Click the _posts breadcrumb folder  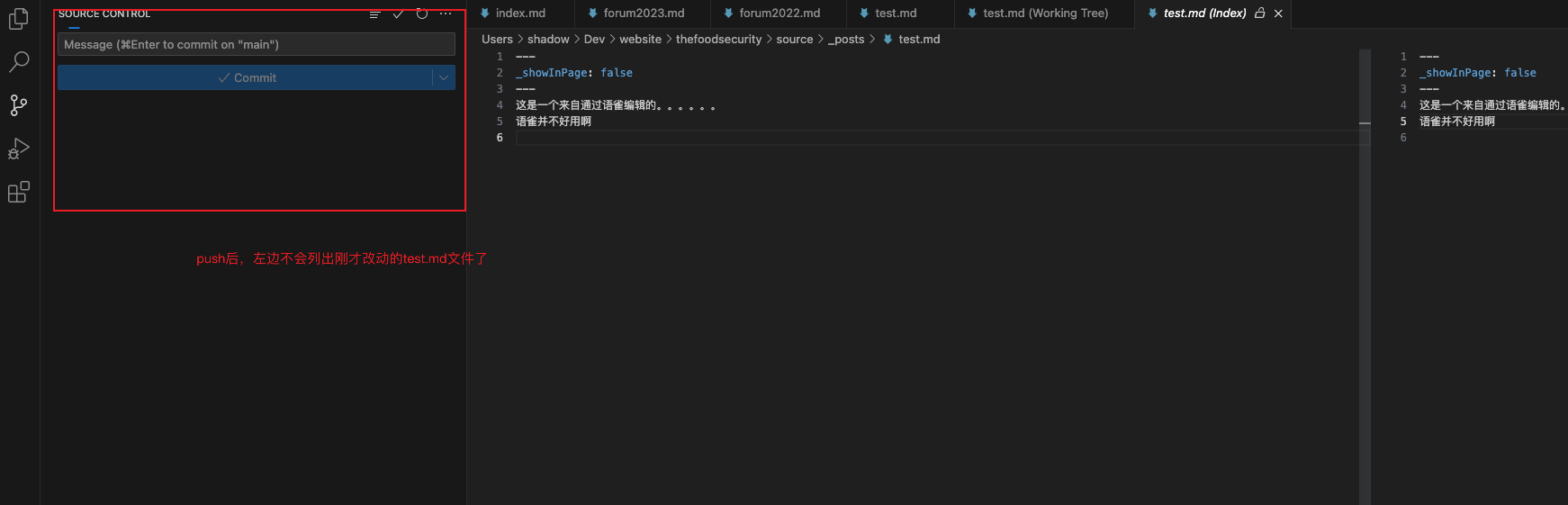pyautogui.click(x=846, y=40)
